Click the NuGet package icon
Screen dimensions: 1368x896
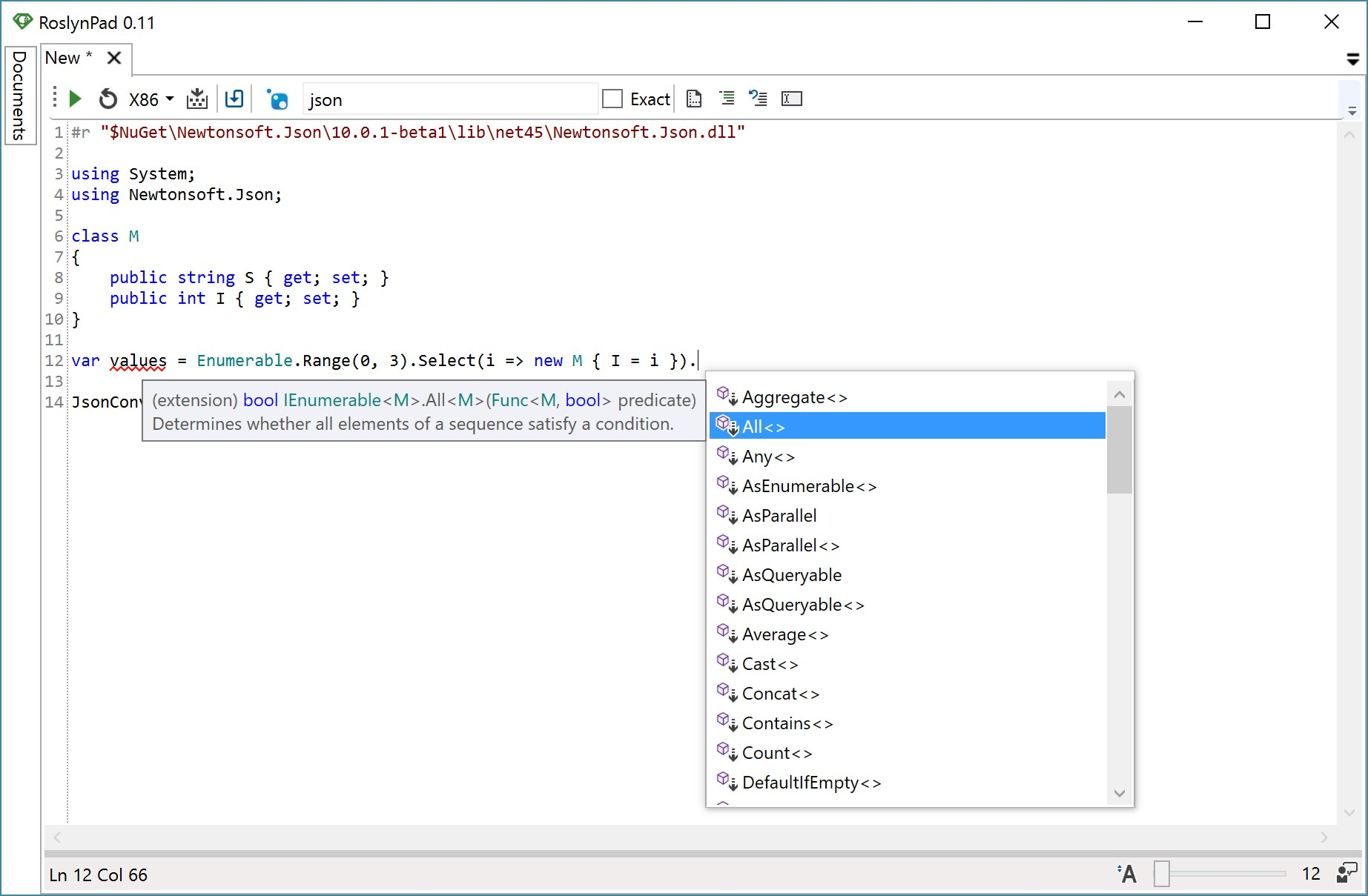277,99
